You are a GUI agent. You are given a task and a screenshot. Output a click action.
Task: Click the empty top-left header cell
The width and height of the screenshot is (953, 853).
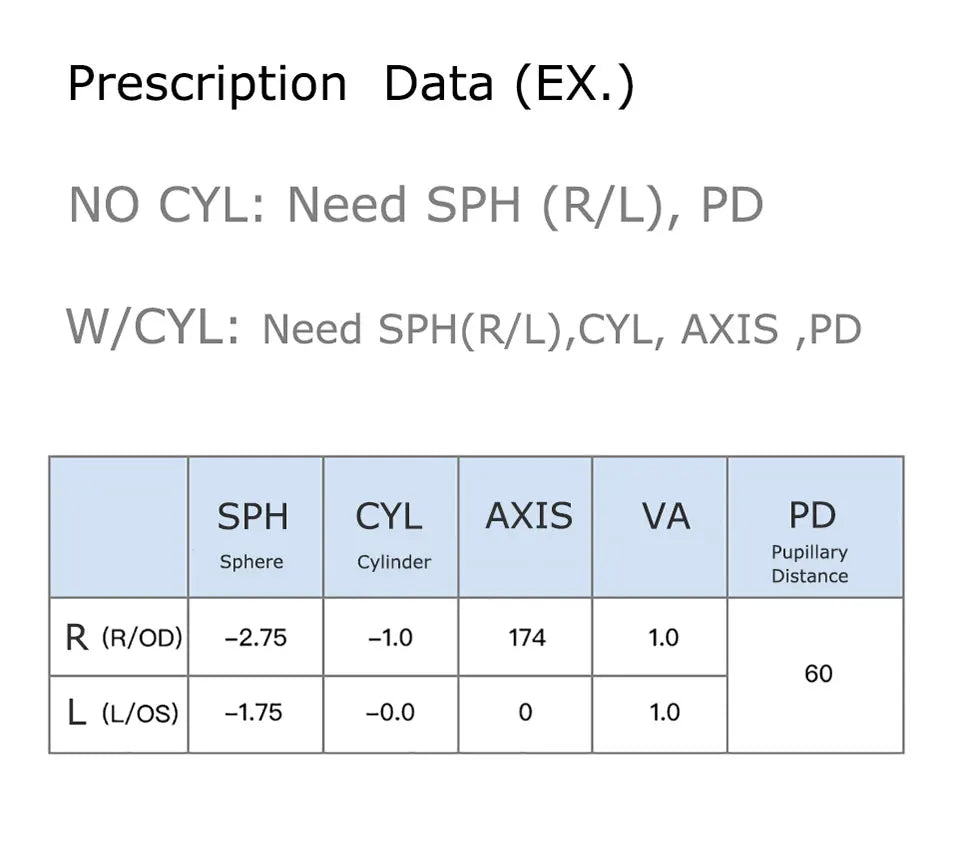119,527
